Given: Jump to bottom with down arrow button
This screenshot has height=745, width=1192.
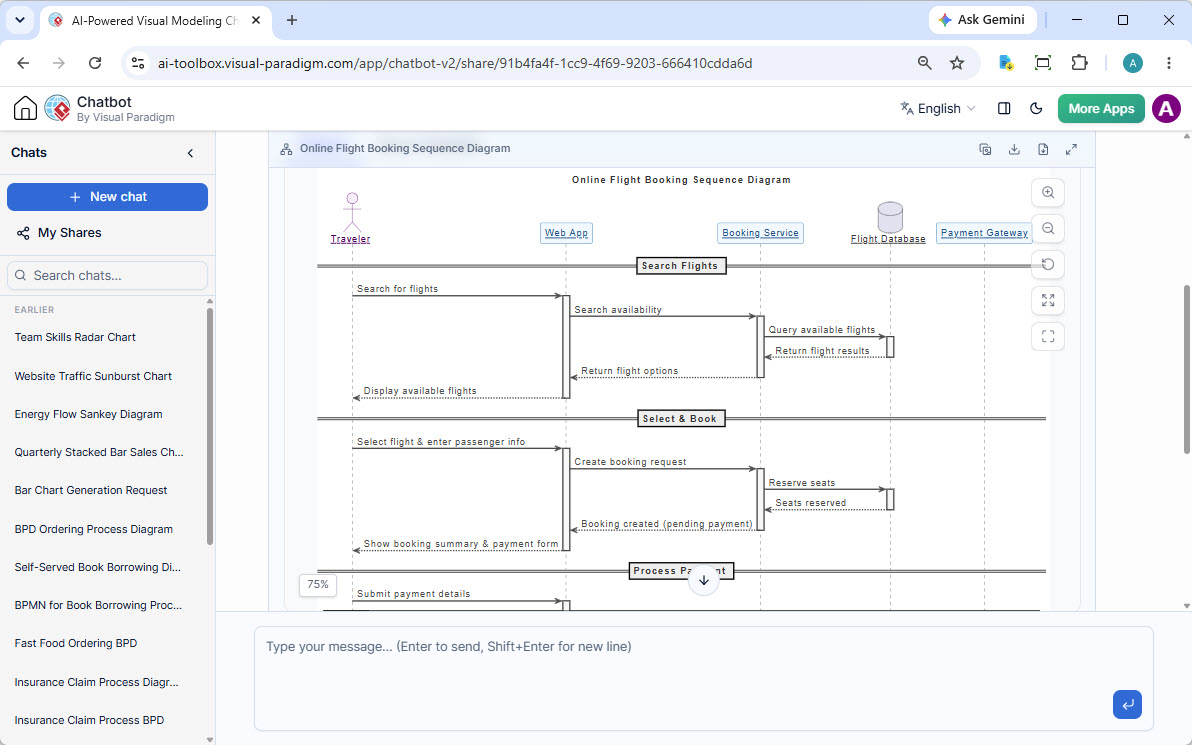Looking at the screenshot, I should tap(704, 580).
